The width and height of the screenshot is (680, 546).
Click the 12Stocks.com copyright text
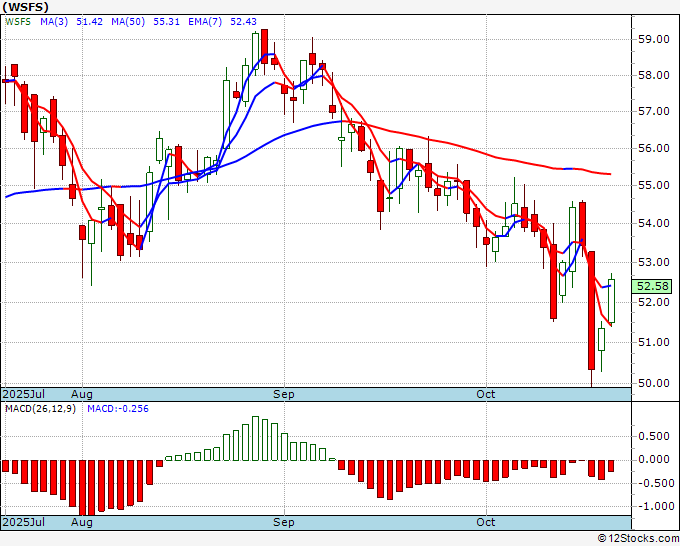(x=638, y=539)
